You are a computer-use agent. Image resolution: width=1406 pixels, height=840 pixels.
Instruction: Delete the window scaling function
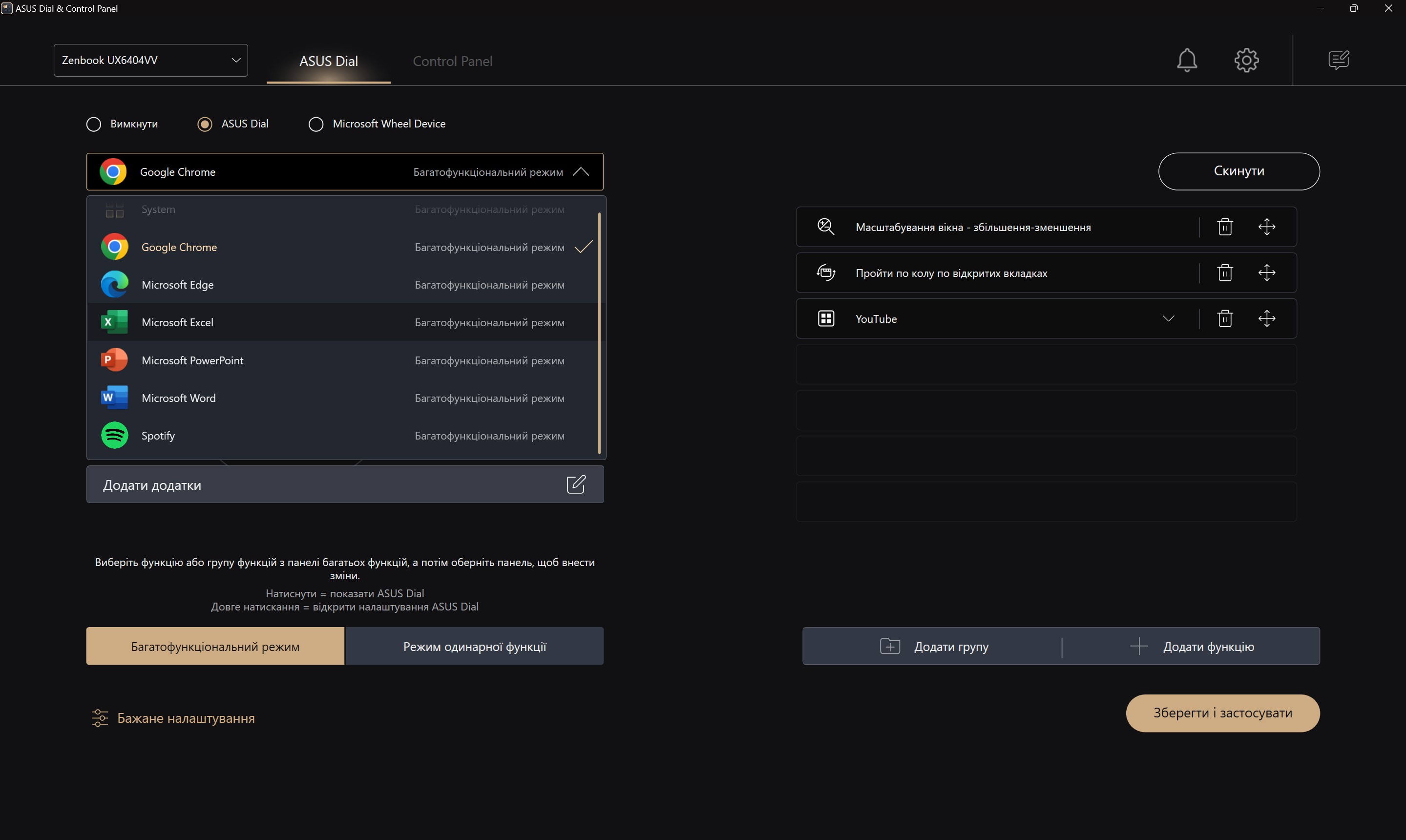tap(1224, 227)
